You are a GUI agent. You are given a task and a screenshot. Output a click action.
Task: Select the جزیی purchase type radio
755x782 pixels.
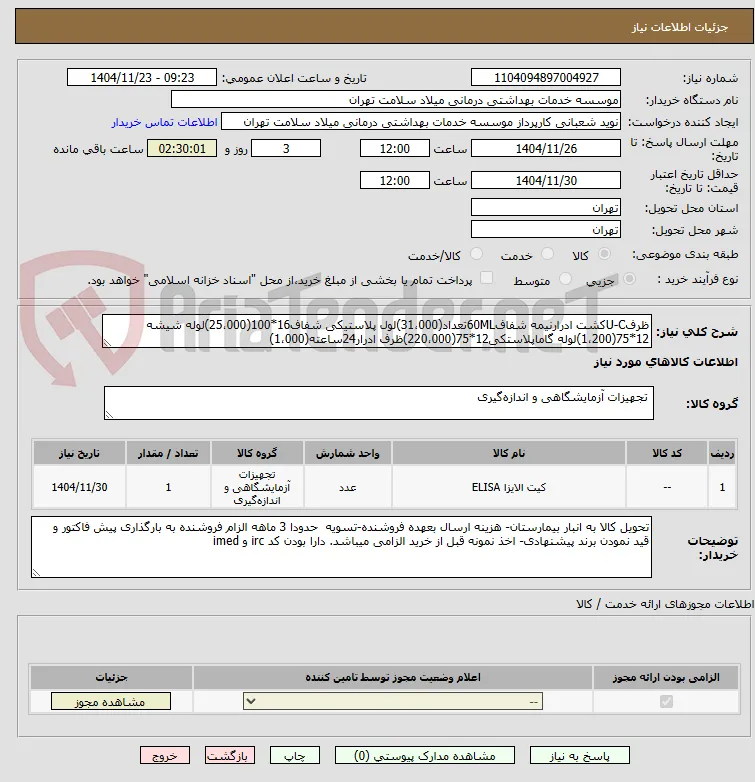(x=629, y=279)
